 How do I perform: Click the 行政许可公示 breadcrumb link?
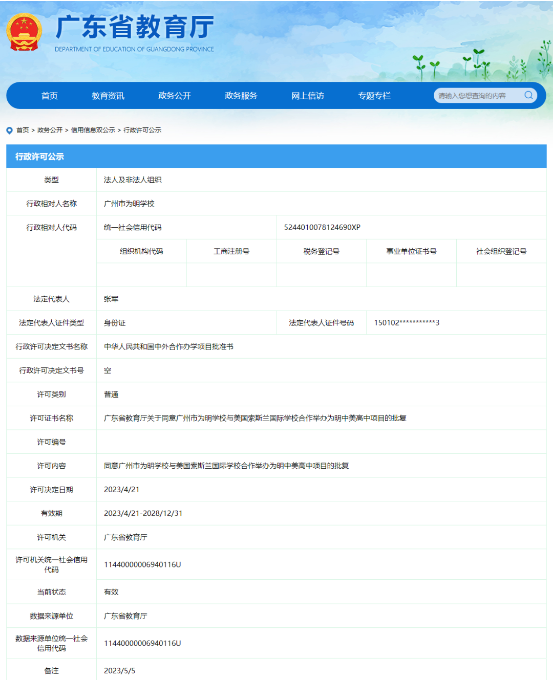tap(143, 130)
